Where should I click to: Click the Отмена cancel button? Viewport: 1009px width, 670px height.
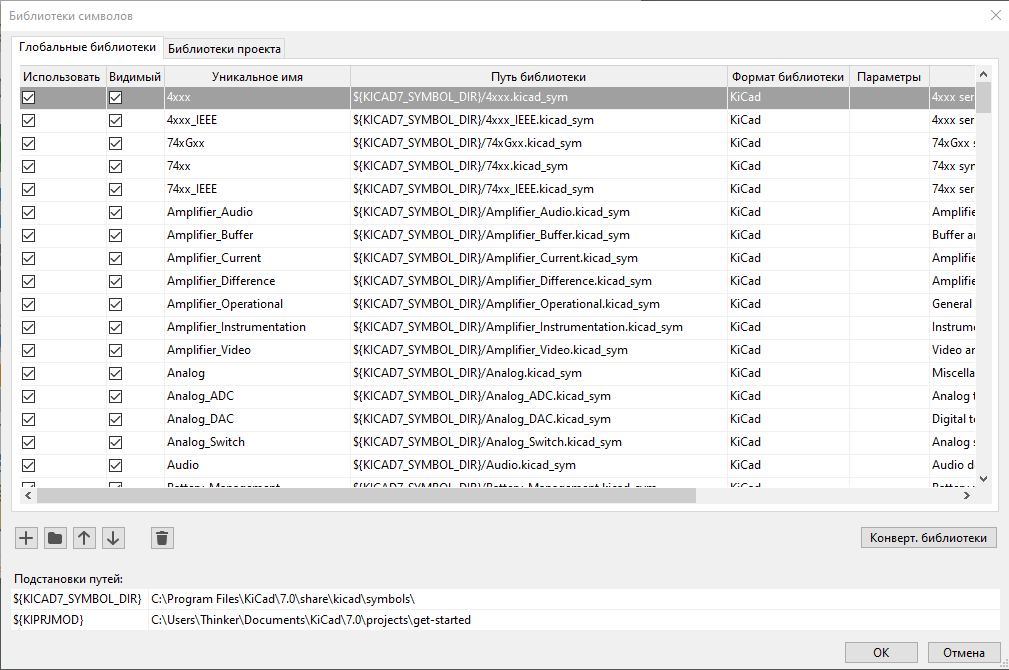[963, 652]
